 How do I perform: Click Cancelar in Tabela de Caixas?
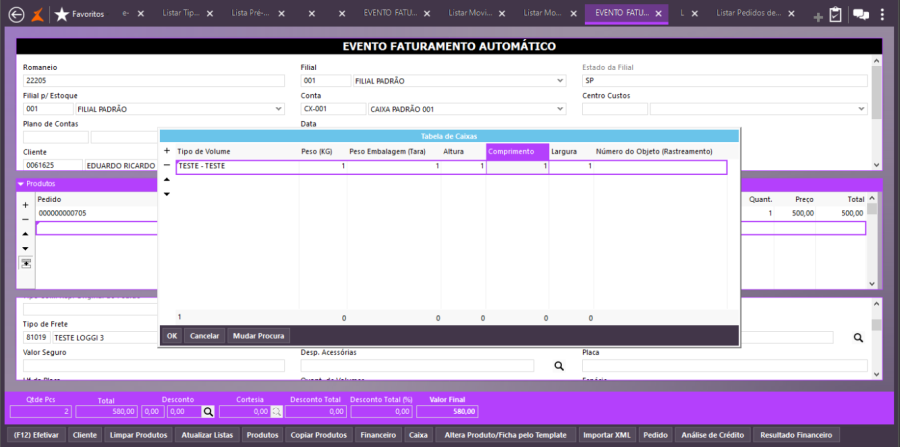coord(205,336)
